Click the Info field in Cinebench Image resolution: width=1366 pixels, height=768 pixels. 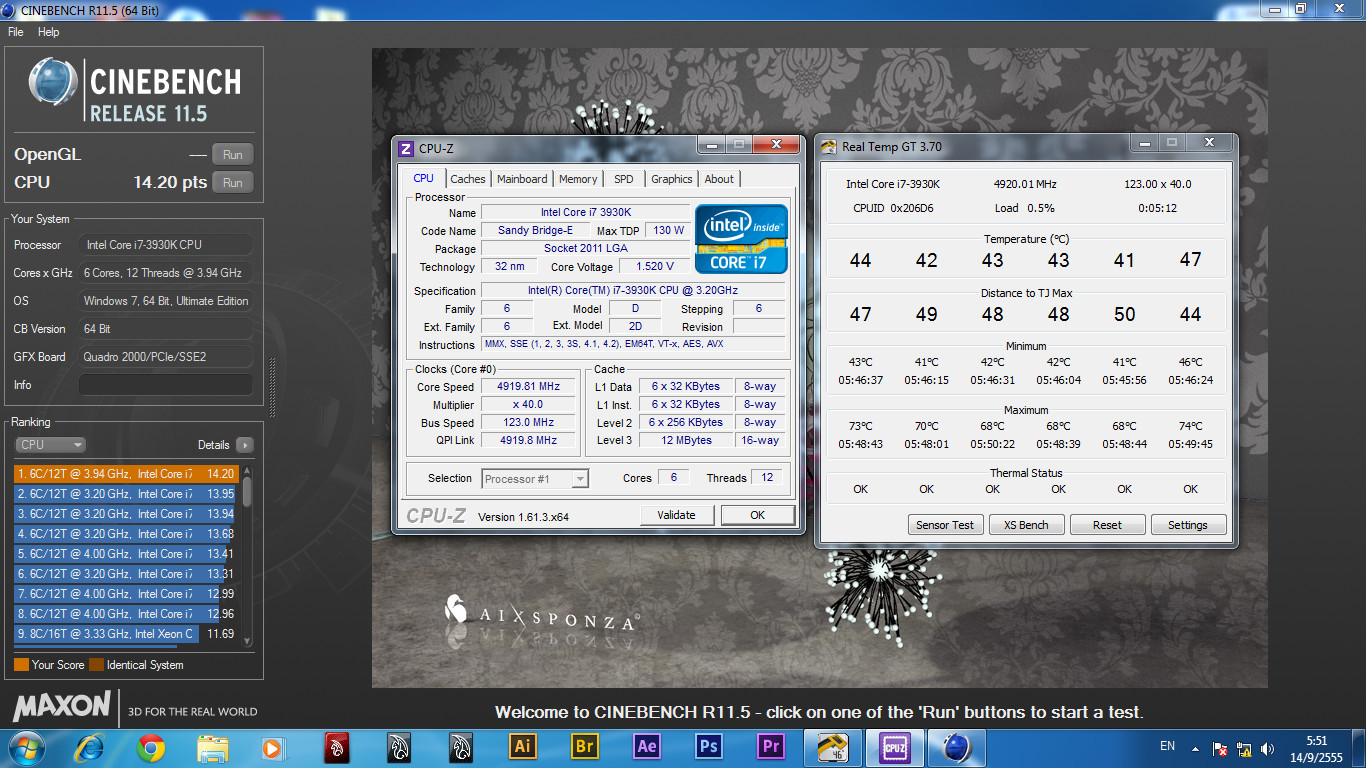[166, 385]
